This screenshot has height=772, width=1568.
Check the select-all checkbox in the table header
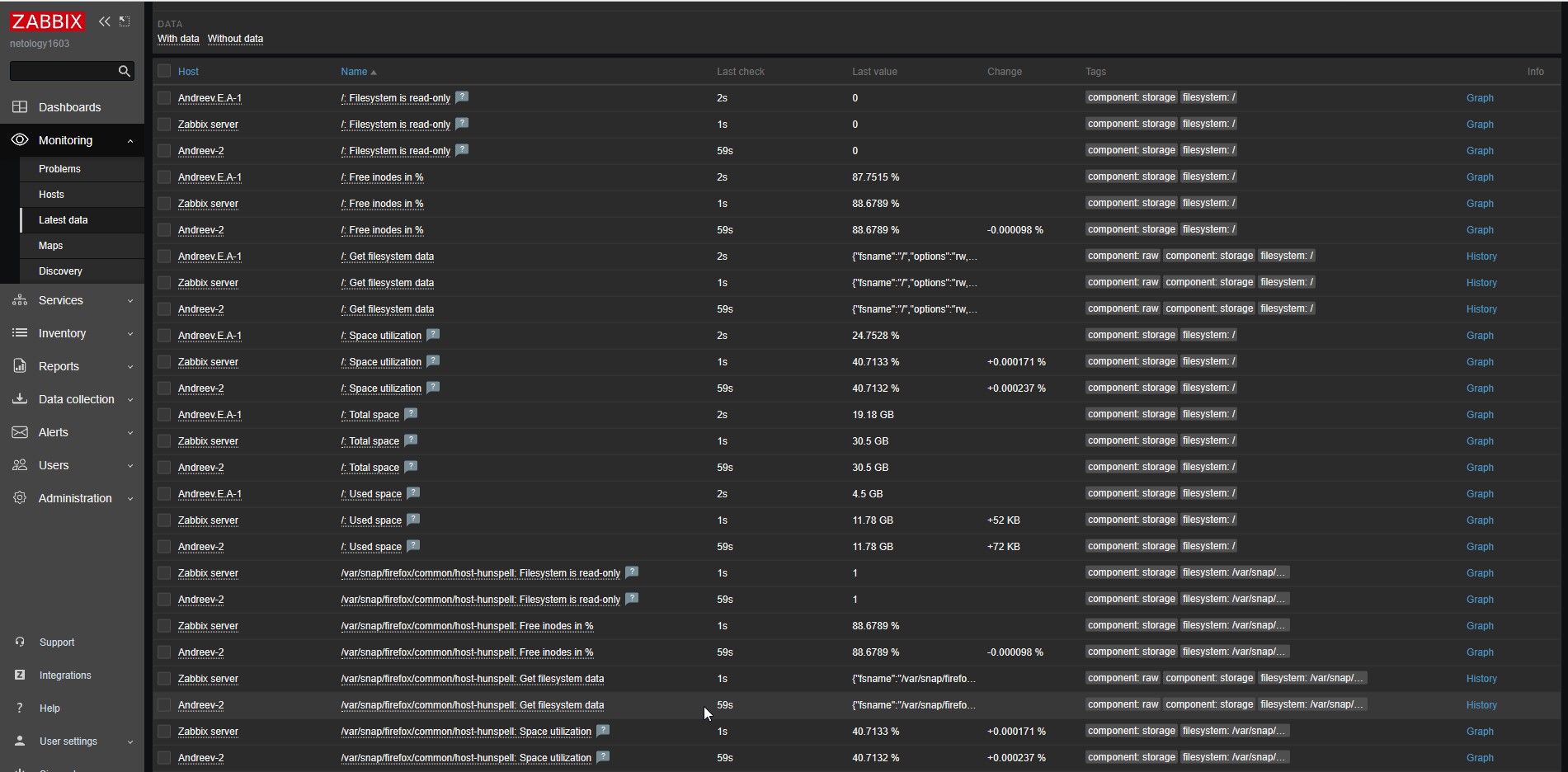tap(163, 71)
